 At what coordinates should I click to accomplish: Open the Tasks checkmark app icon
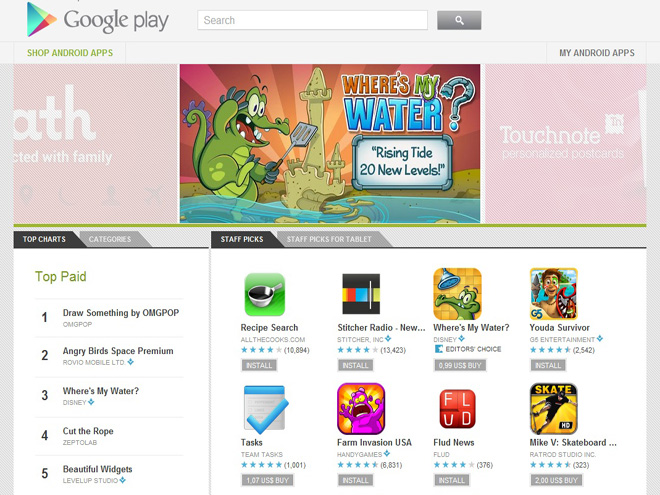click(x=266, y=409)
